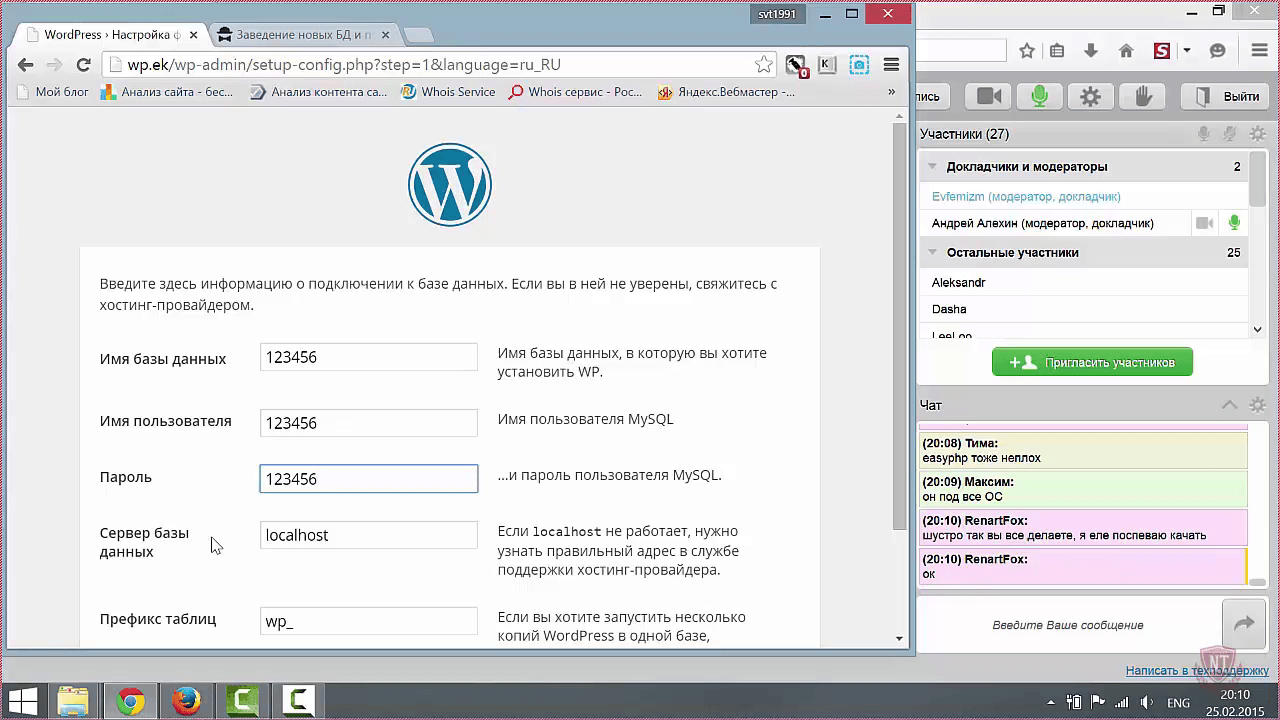Bookmark this page with the Chrome star
Viewport: 1280px width, 720px height.
[764, 65]
